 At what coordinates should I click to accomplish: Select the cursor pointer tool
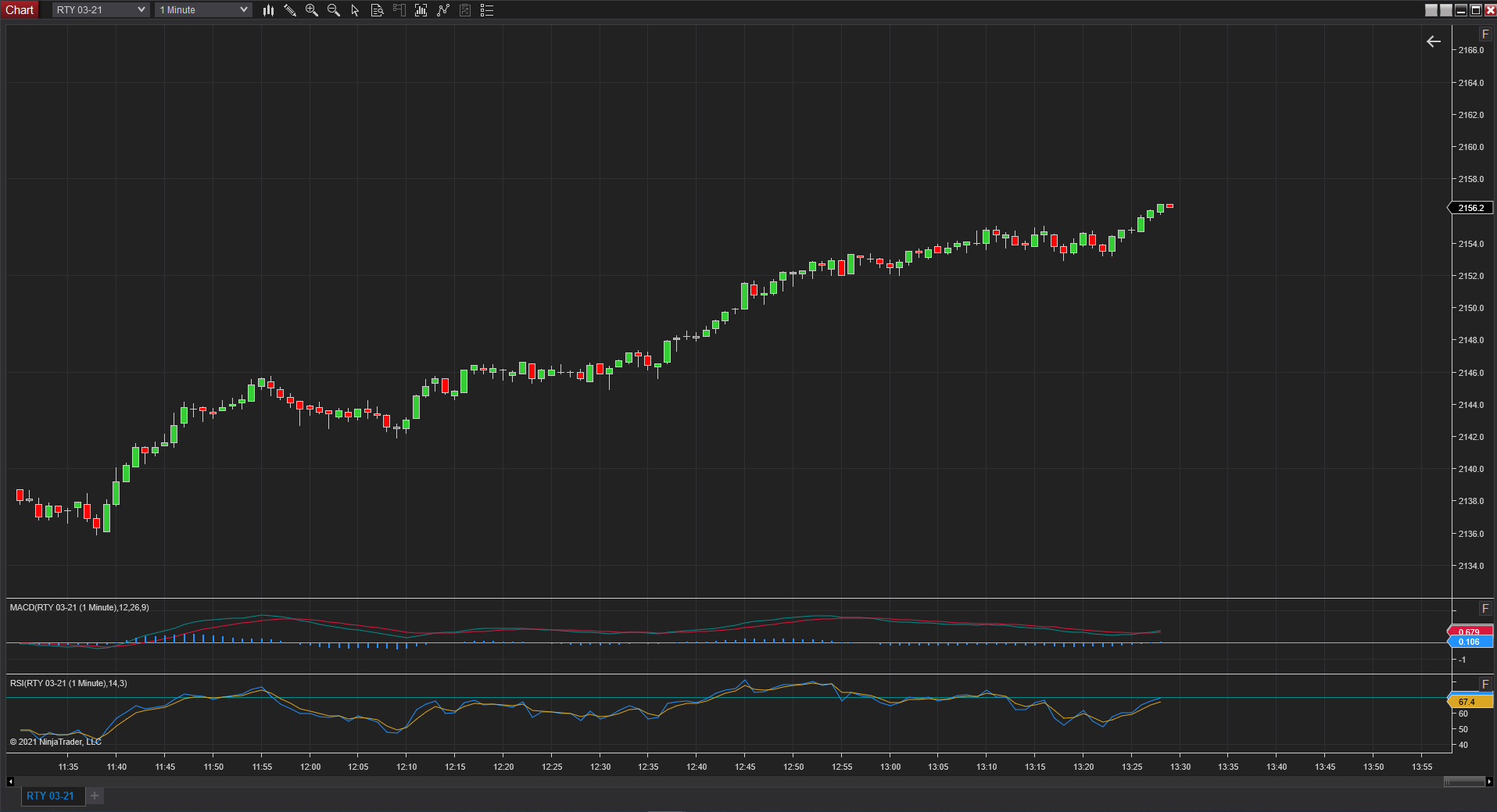click(x=355, y=10)
